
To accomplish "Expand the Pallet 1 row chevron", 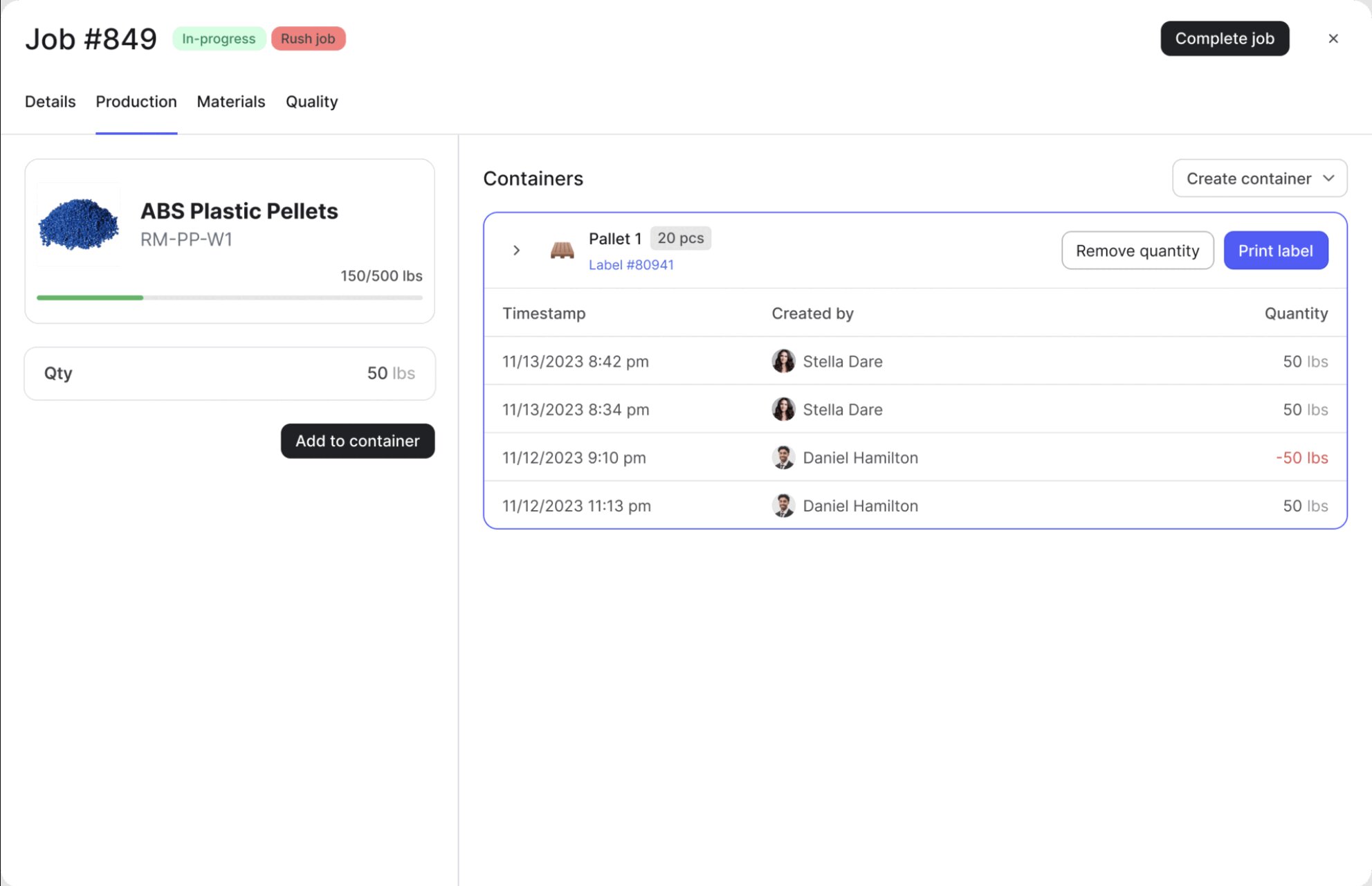I will (x=516, y=251).
